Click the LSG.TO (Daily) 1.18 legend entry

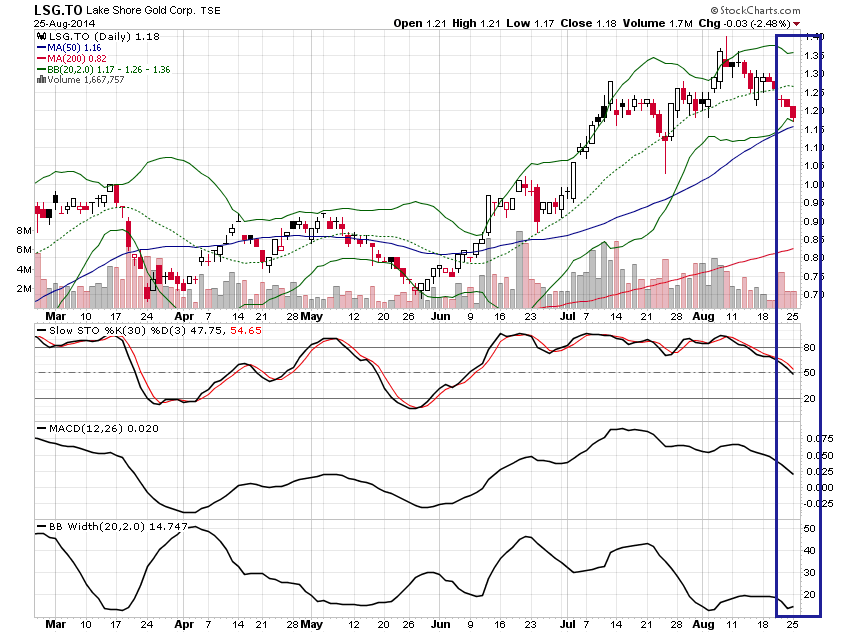[x=104, y=37]
